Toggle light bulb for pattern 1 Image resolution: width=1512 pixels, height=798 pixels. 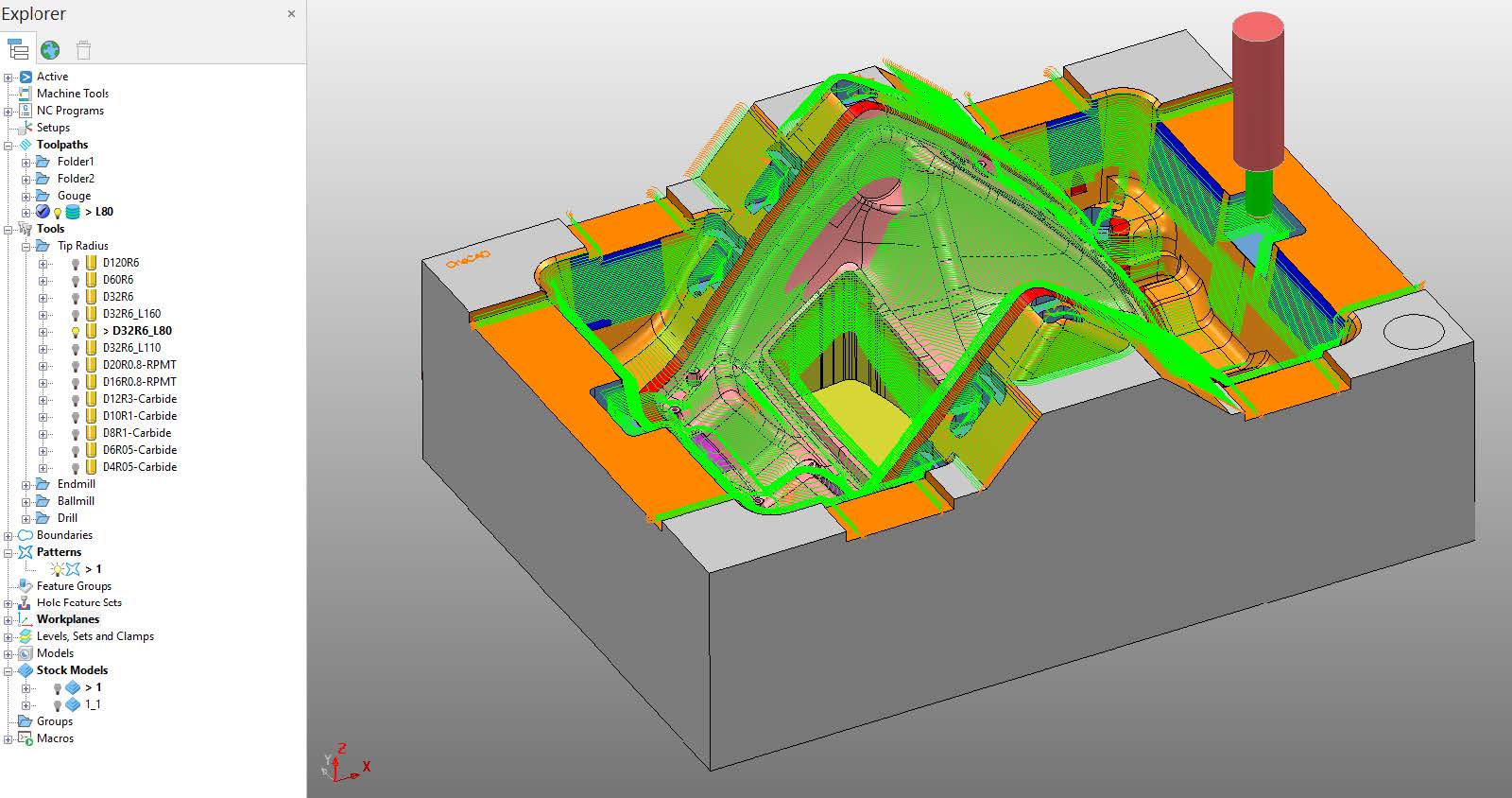(57, 569)
